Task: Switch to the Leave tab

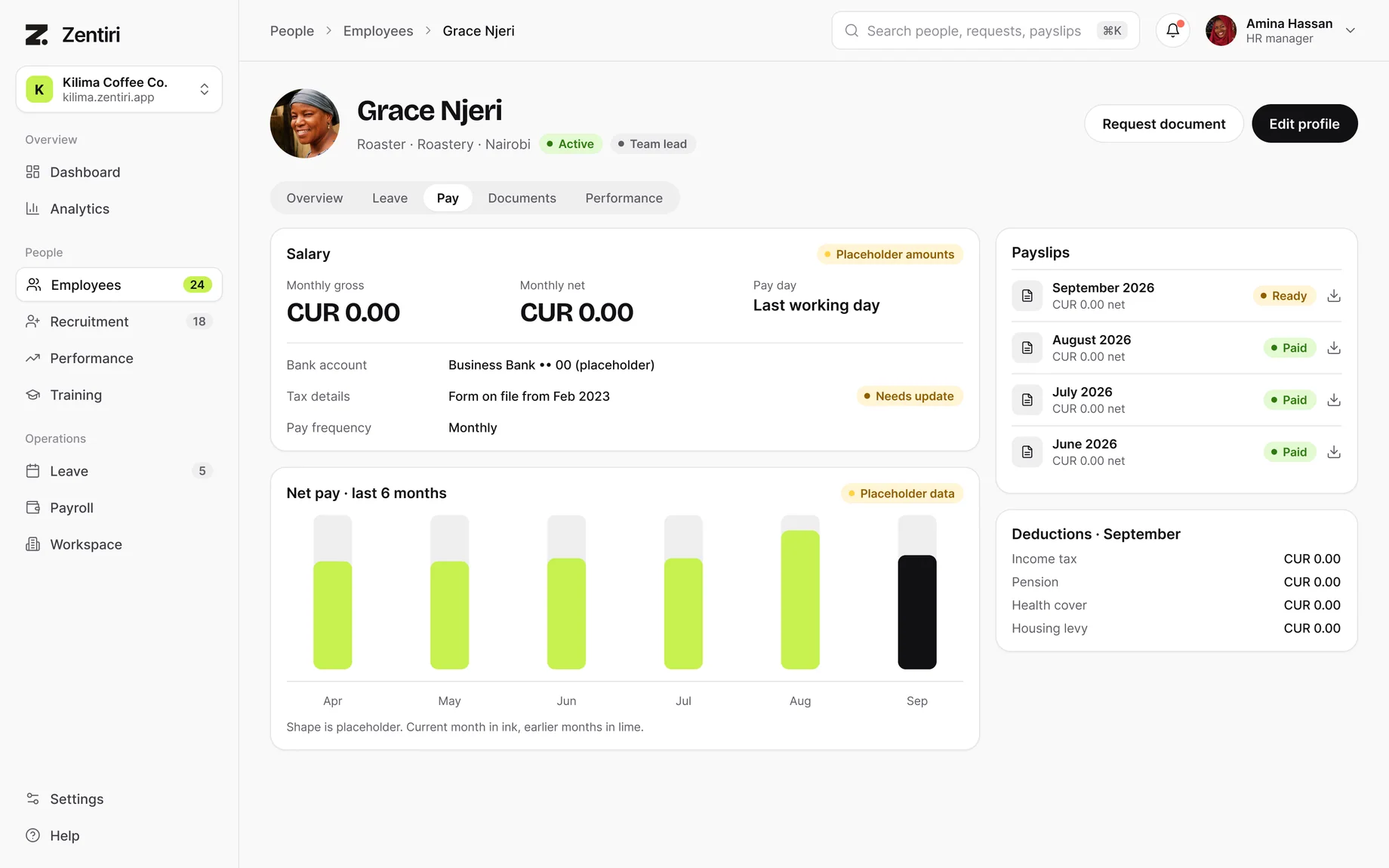Action: tap(390, 198)
